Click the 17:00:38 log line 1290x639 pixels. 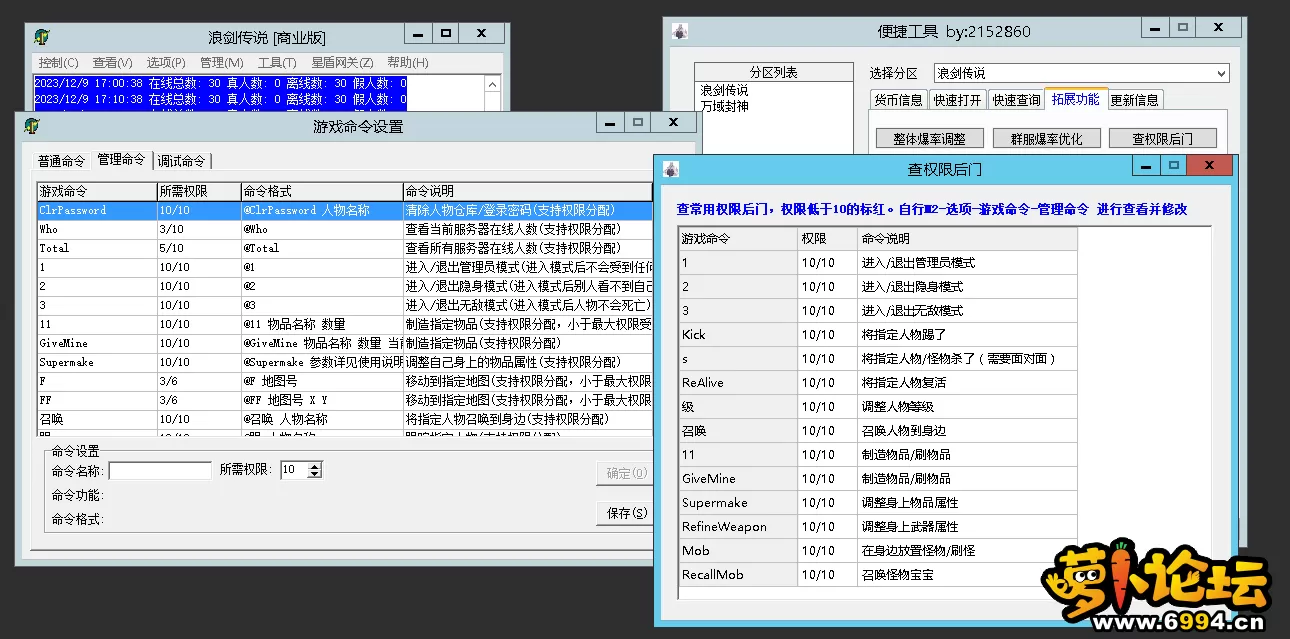pos(220,84)
